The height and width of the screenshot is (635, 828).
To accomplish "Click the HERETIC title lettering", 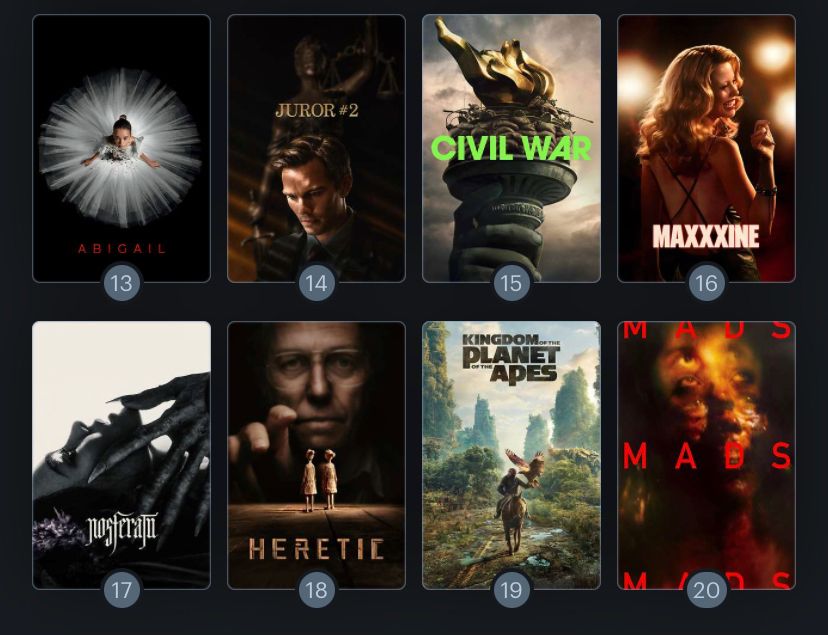I will pyautogui.click(x=316, y=549).
